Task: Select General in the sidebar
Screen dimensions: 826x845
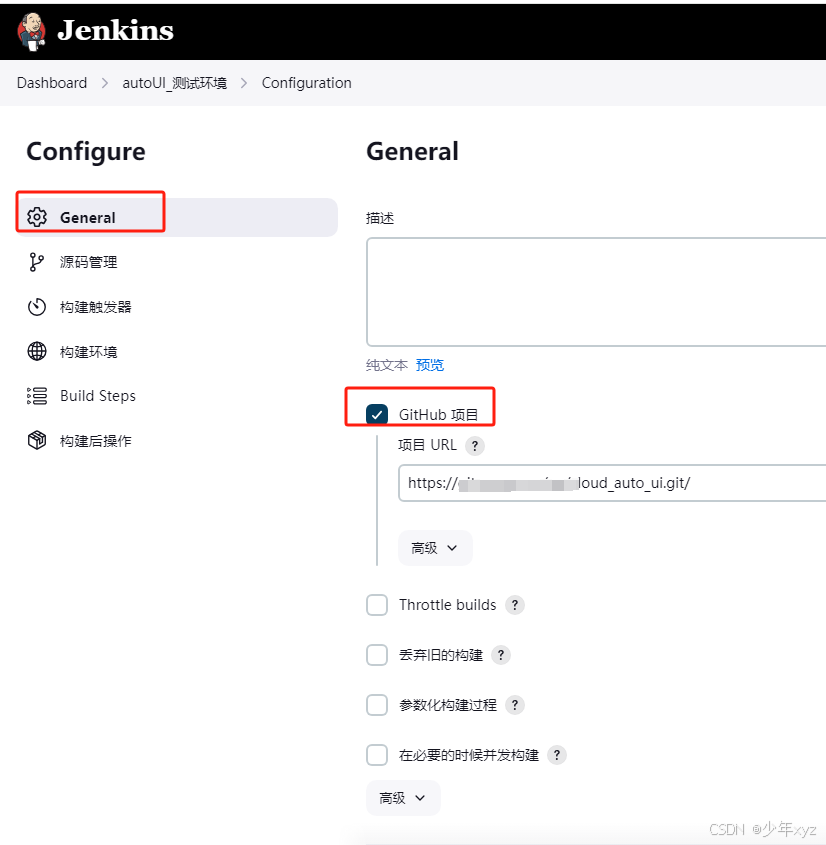Action: [x=177, y=217]
